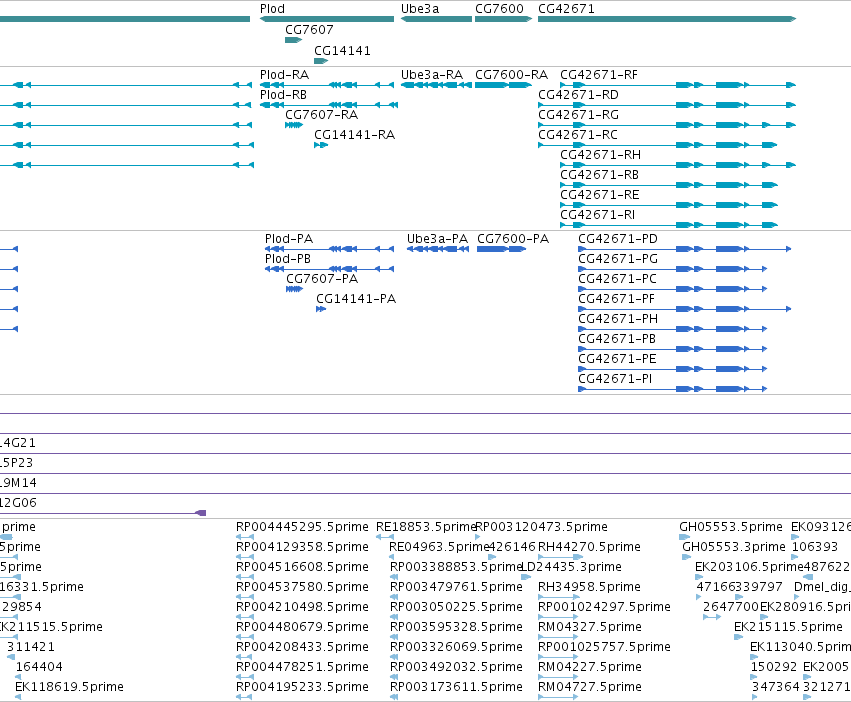The image size is (851, 702).
Task: Click protein label Plod-PB
Action: coord(288,258)
